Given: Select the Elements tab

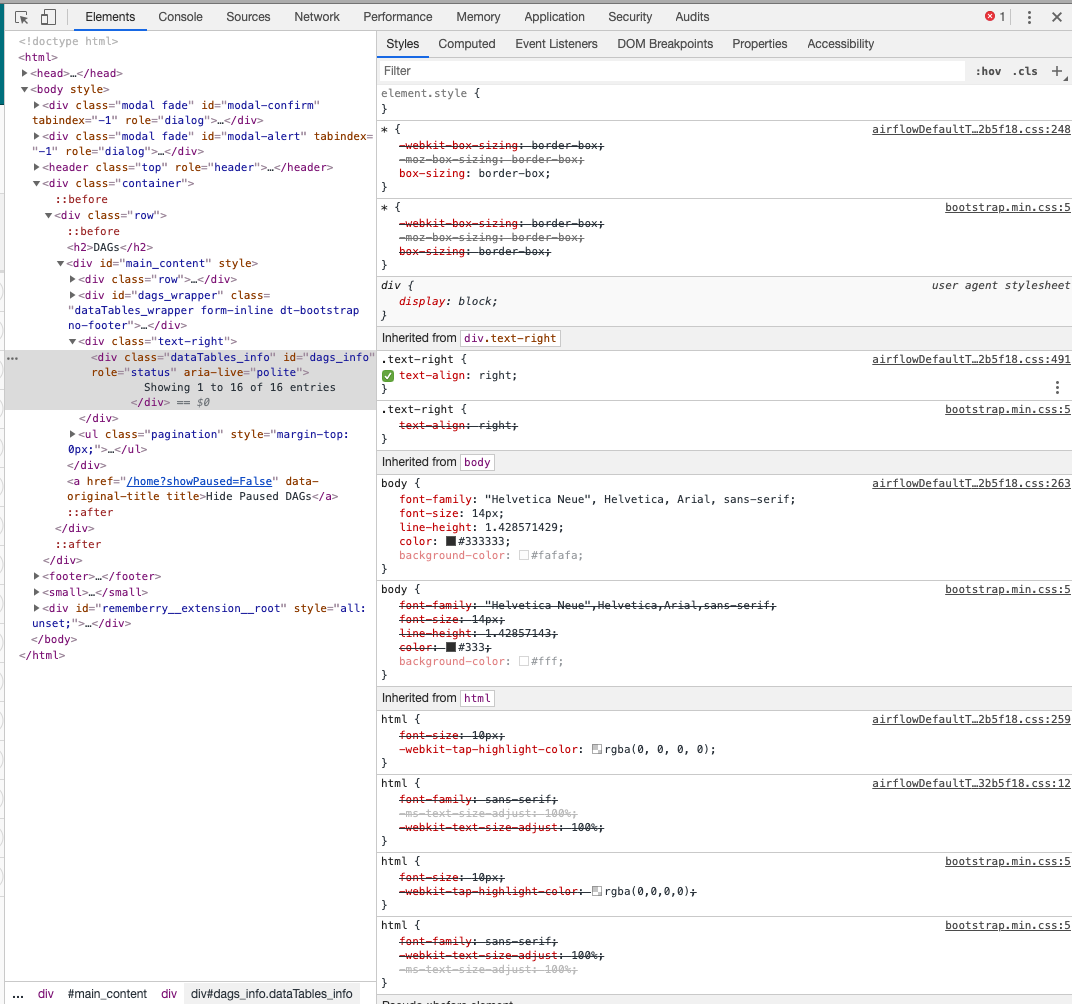Looking at the screenshot, I should click(x=110, y=17).
